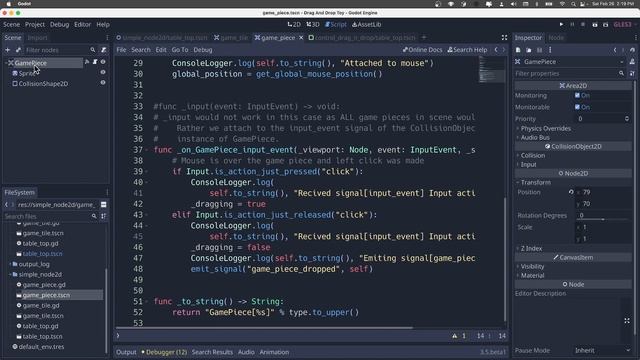
Task: Click the script warnings icon in the status bar
Action: pyautogui.click(x=455, y=336)
